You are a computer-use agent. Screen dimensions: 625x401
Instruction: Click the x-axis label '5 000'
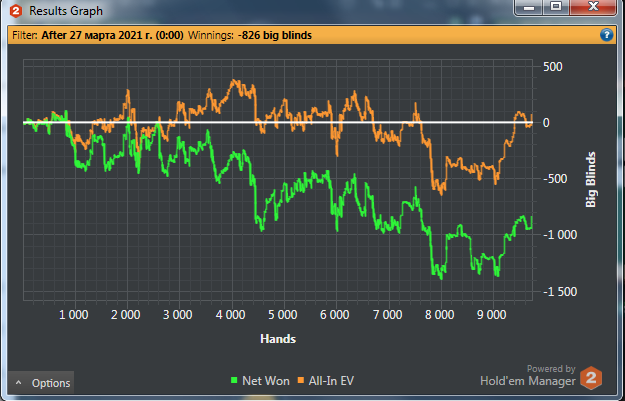(x=283, y=315)
